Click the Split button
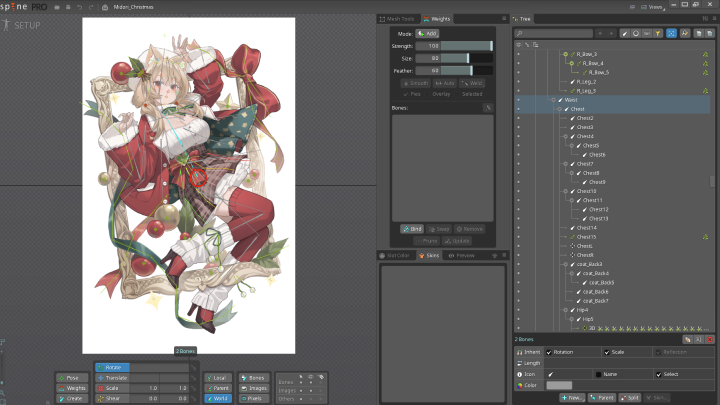Screen dimensions: 720x405 point(630,398)
